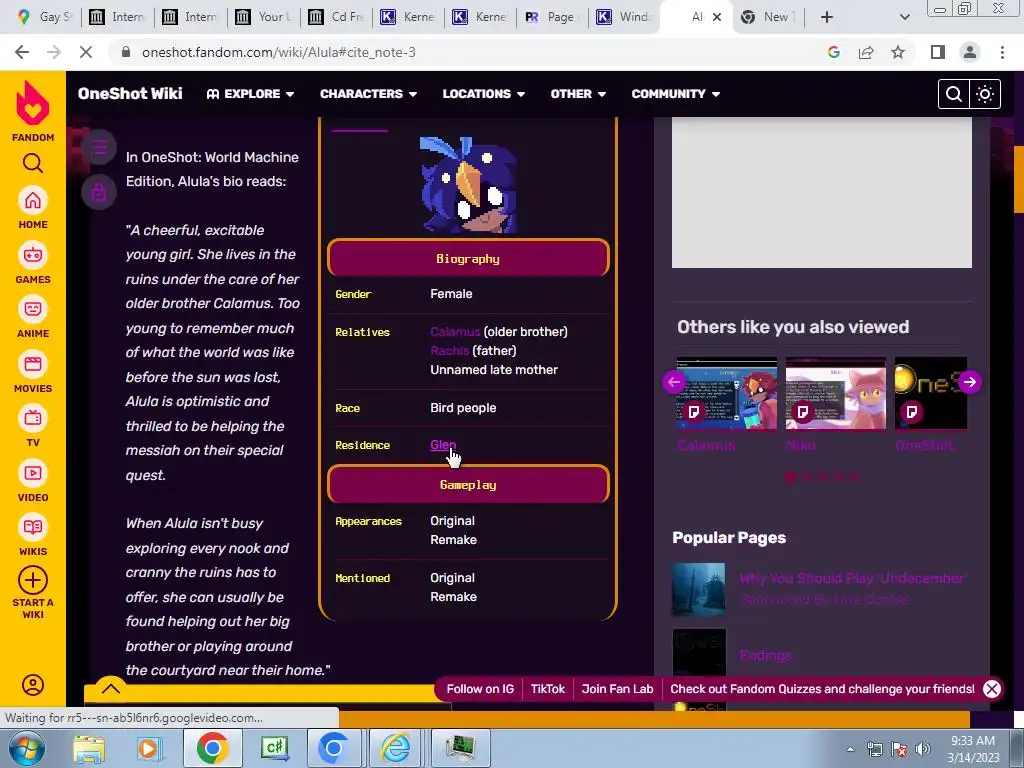Click browser back arrow
This screenshot has width=1024, height=768.
click(22, 52)
